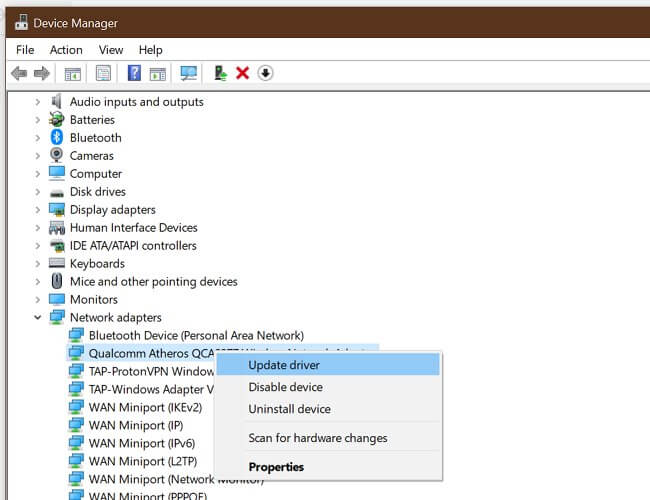Open the Action menu
The height and width of the screenshot is (500, 650).
coord(66,50)
